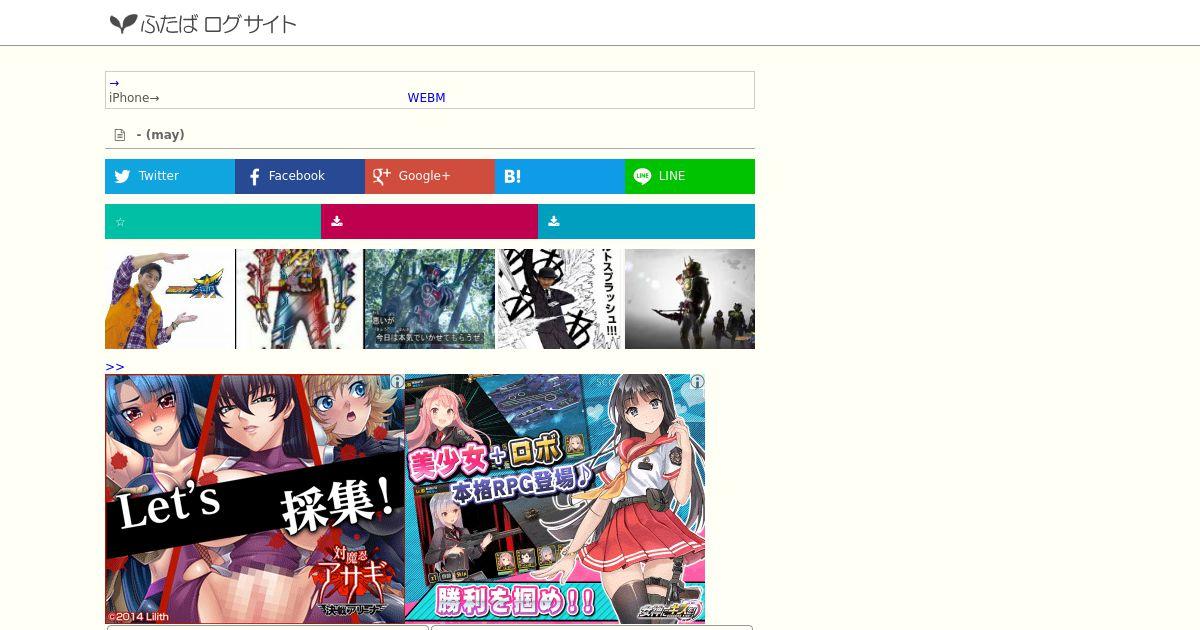This screenshot has height=630, width=1200.
Task: Share the page on Facebook
Action: [x=300, y=176]
